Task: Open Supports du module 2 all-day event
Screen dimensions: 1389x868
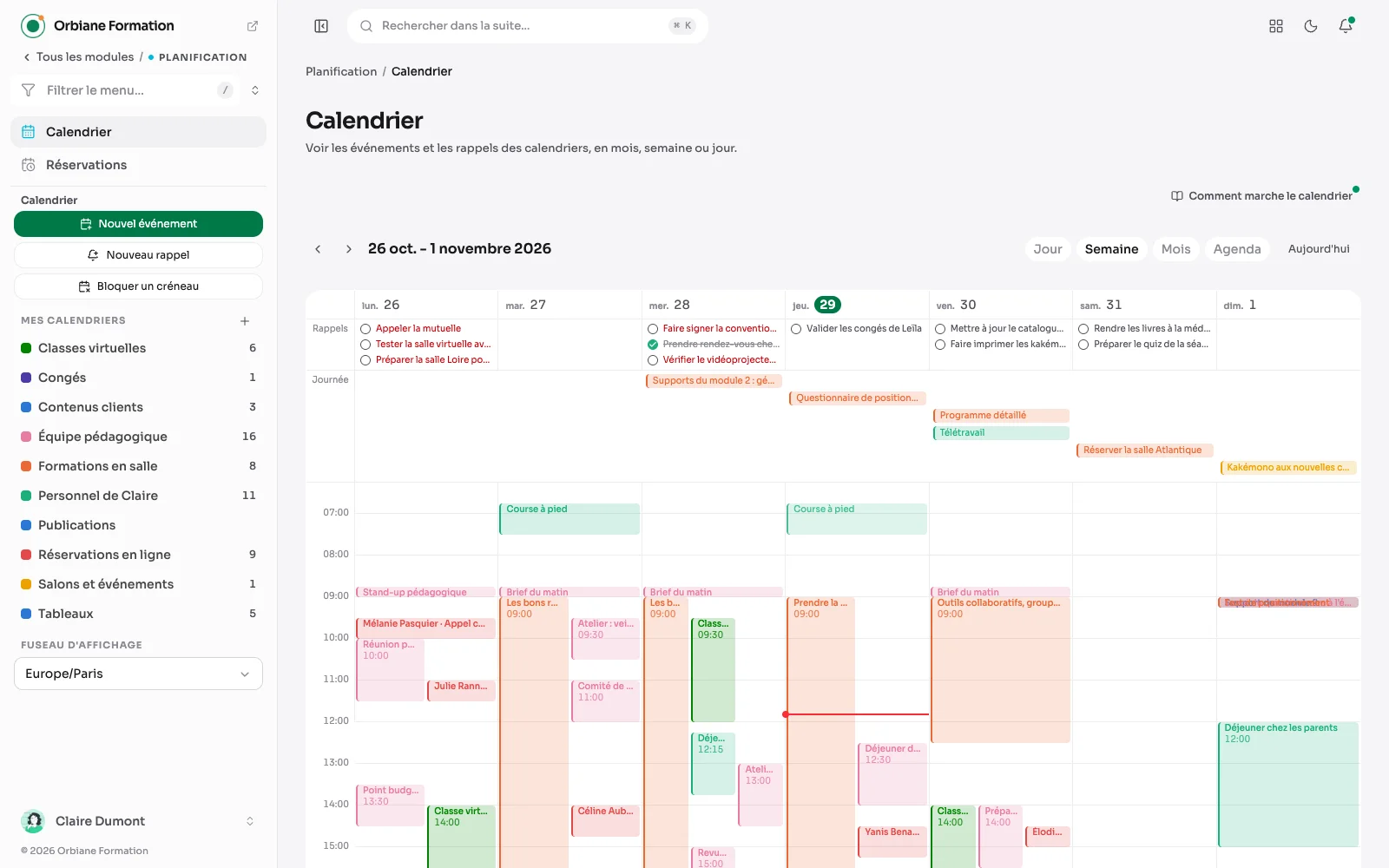Action: click(714, 381)
